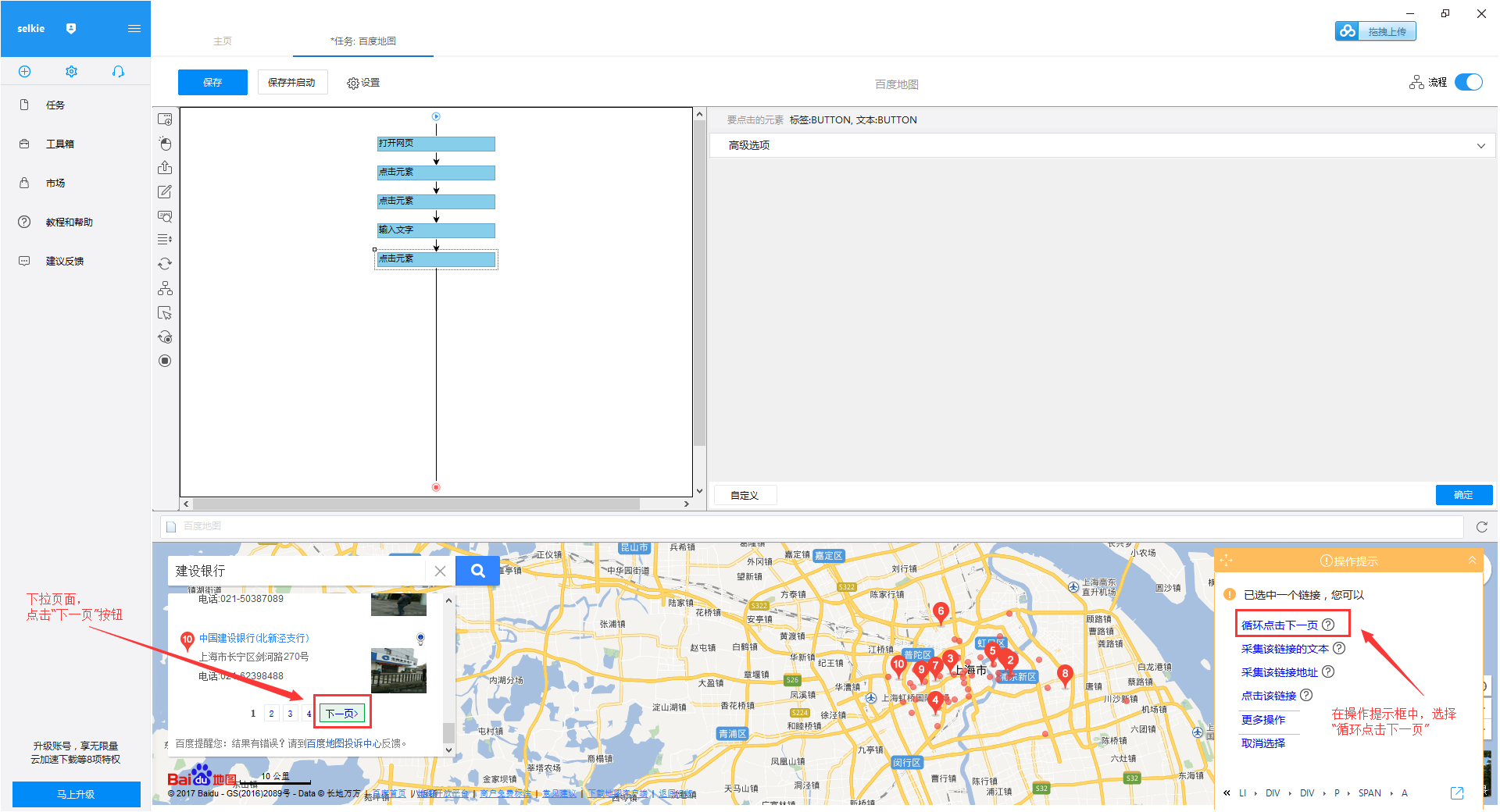Collapse the 操作提示 panel chevron
The image size is (1500, 812).
(1472, 560)
